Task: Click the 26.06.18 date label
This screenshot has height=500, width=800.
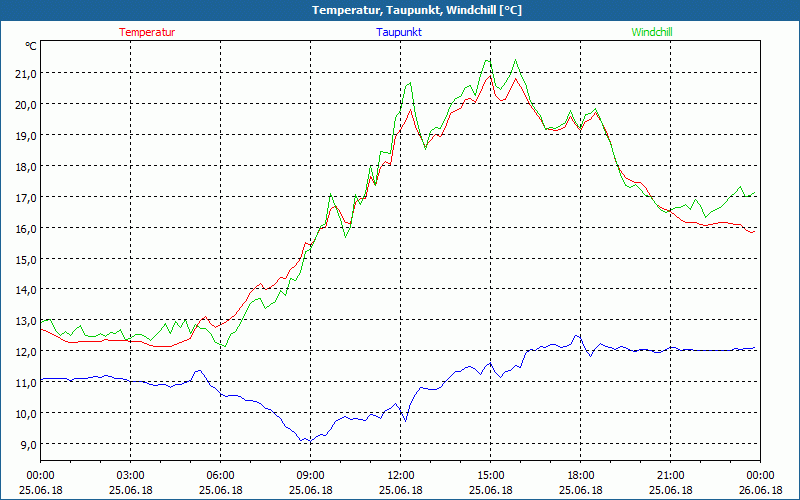Action: (x=761, y=490)
